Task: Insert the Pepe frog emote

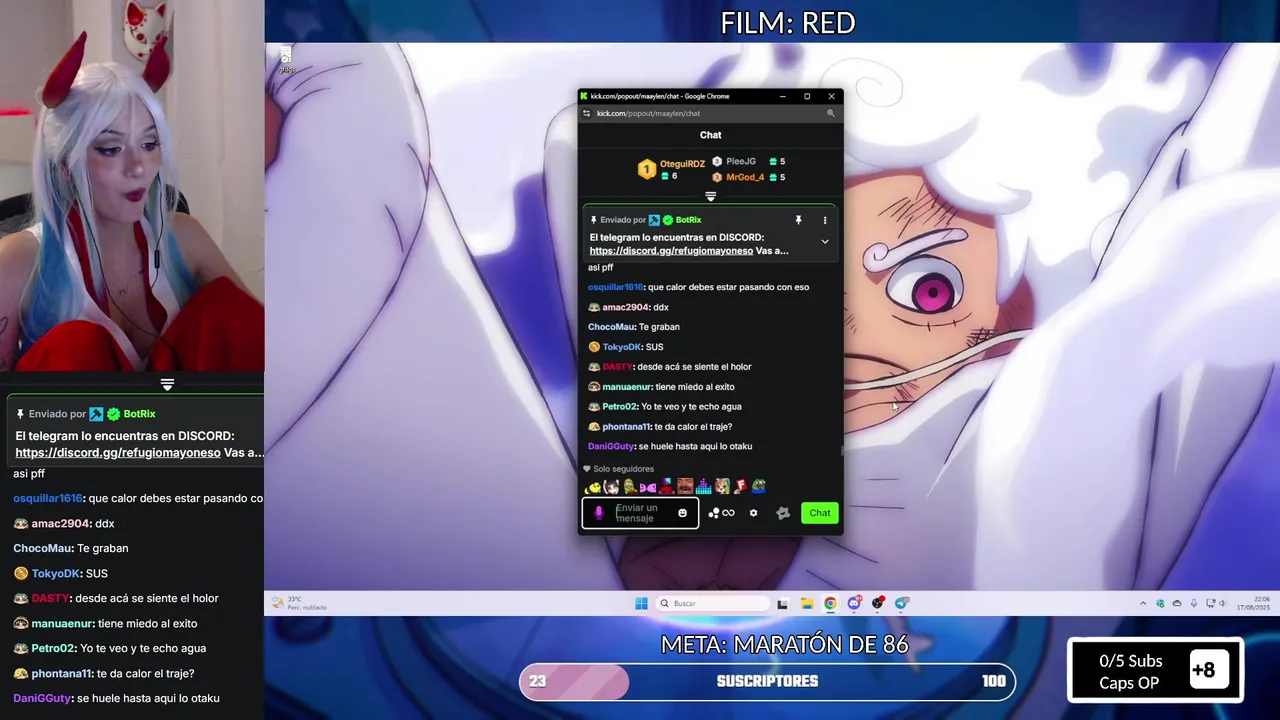Action: pos(759,487)
